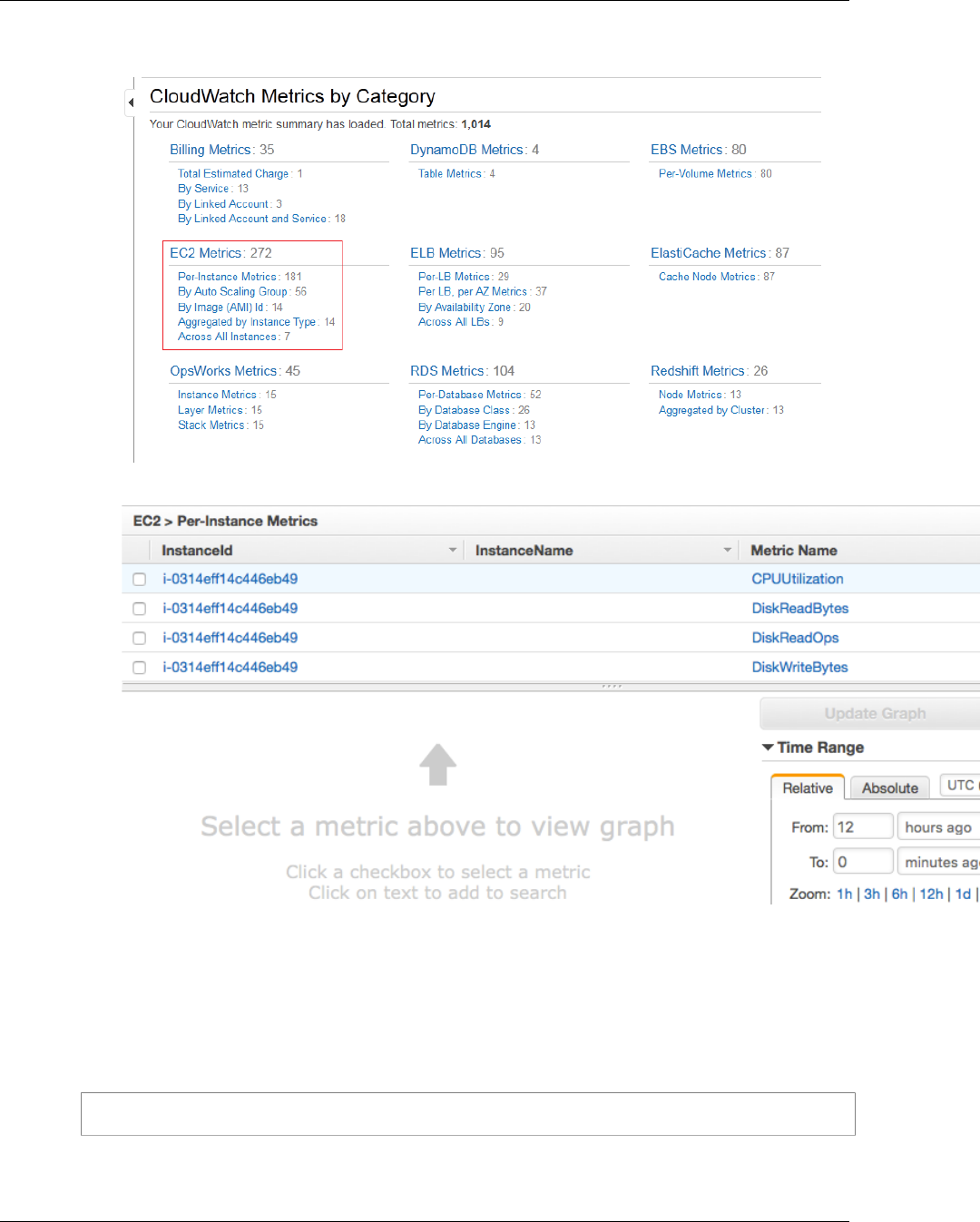Add DiskWriteBytes metric name to search
This screenshot has width=980, height=1222.
(799, 667)
